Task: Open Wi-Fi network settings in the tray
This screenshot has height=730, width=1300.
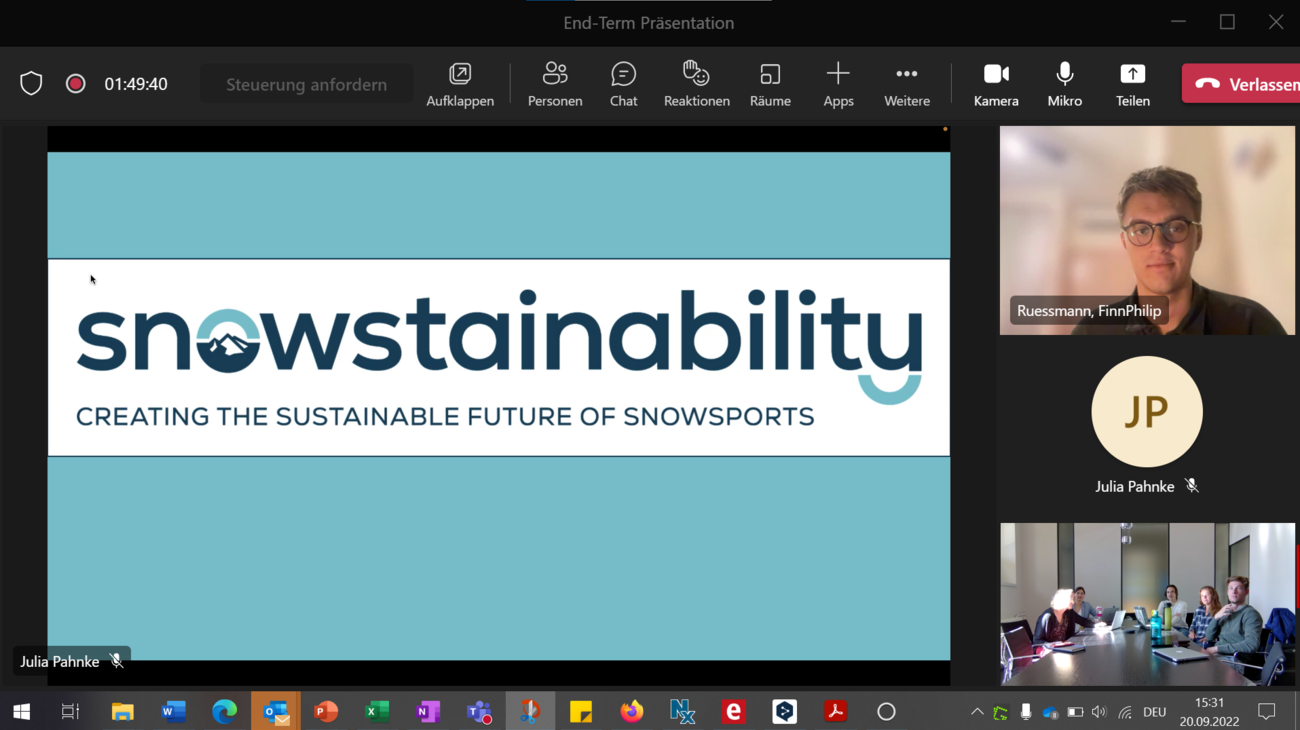Action: (1125, 713)
